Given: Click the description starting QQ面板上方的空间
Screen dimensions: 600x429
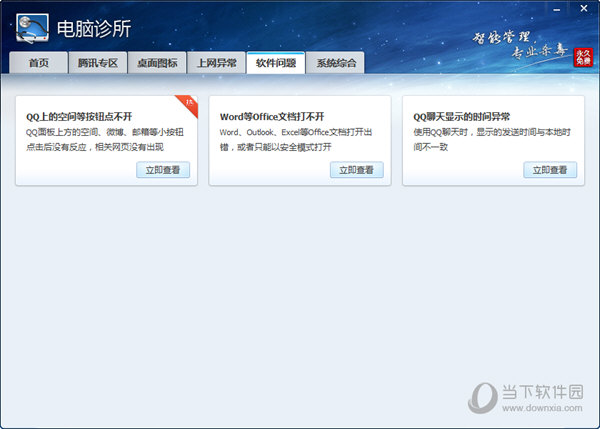Looking at the screenshot, I should pyautogui.click(x=105, y=139).
